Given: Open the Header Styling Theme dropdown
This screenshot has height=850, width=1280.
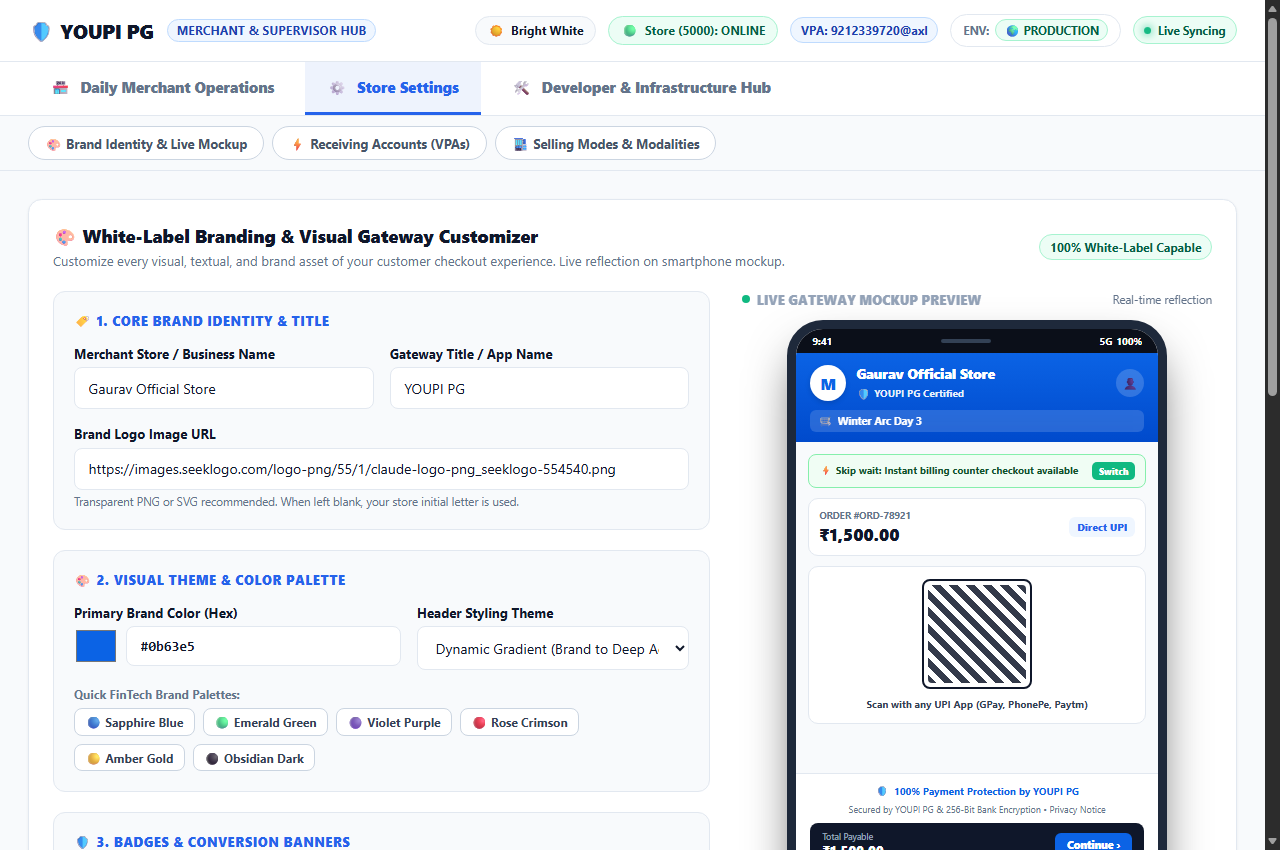Looking at the screenshot, I should click(553, 648).
